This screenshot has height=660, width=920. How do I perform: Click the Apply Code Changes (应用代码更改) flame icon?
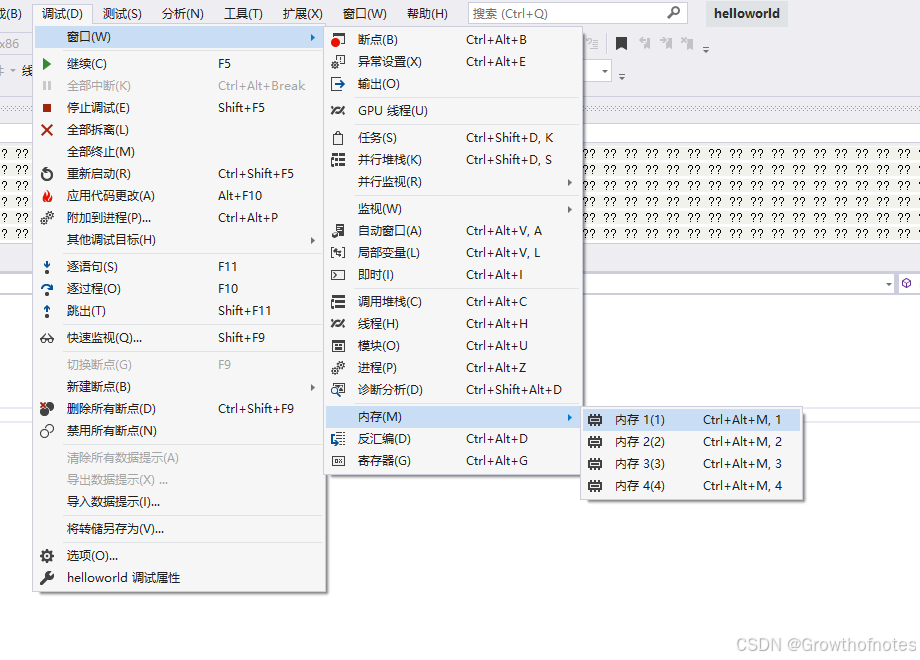pyautogui.click(x=47, y=196)
